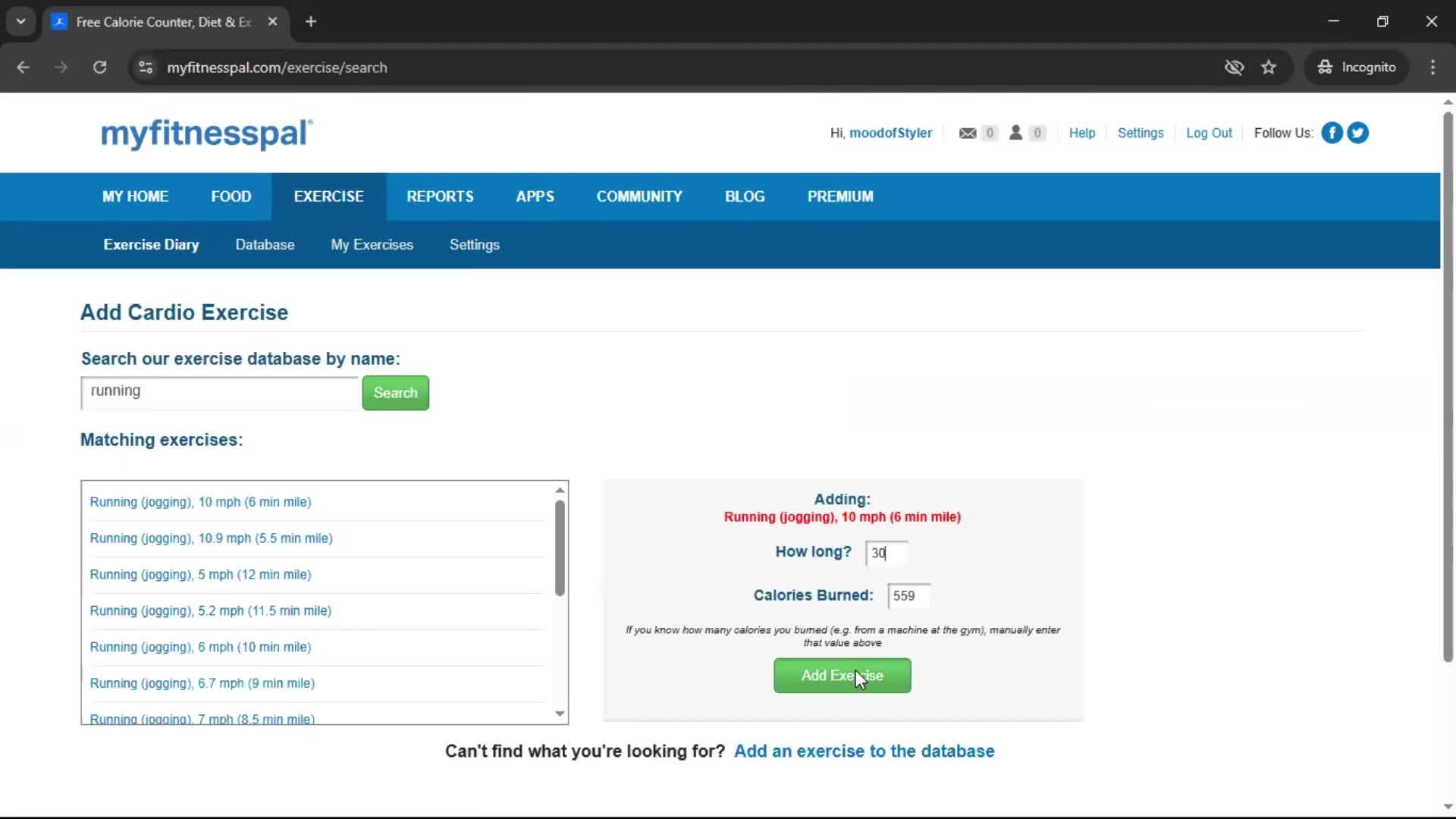The height and width of the screenshot is (819, 1456).
Task: Open MY HOME in the main navigation
Action: tap(135, 196)
